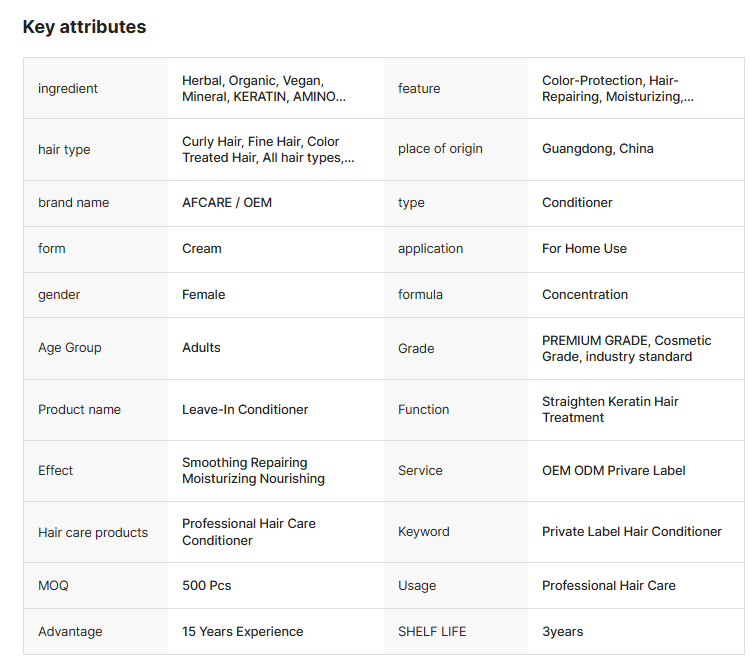Screen dimensions: 750x668
Task: Select the AFCARE / OEM brand value
Action: click(227, 203)
